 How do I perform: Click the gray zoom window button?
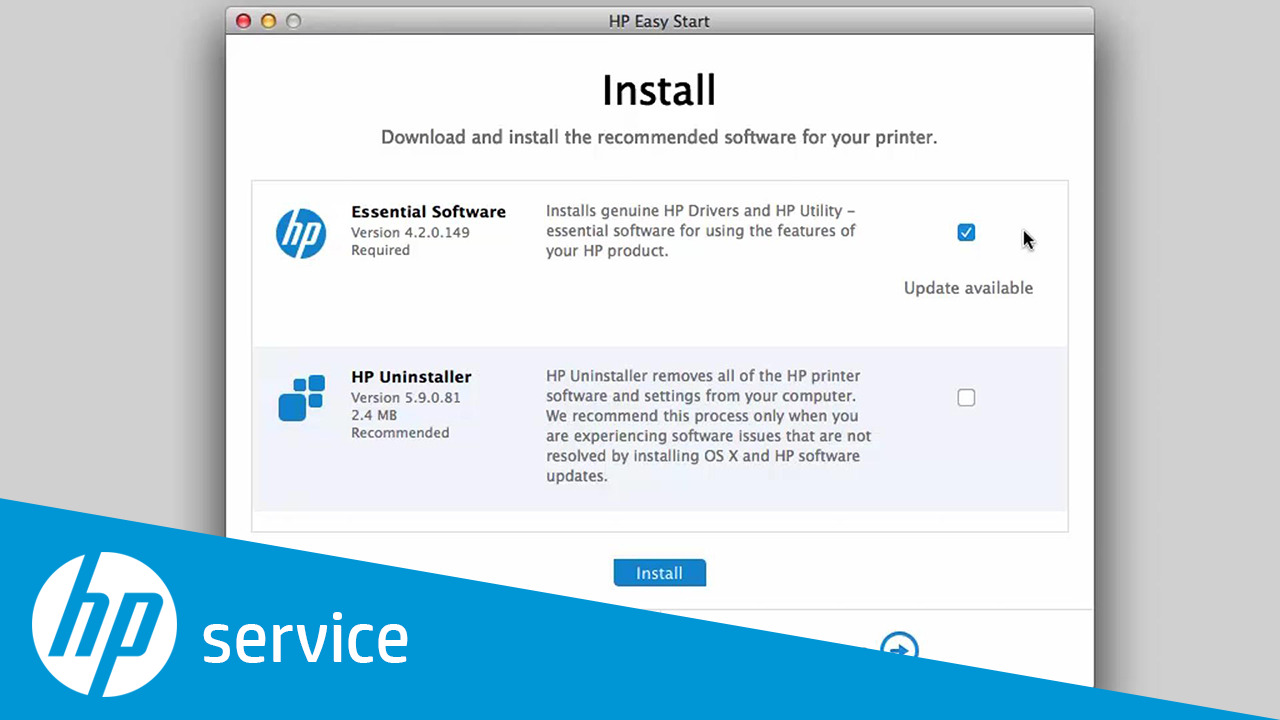293,21
